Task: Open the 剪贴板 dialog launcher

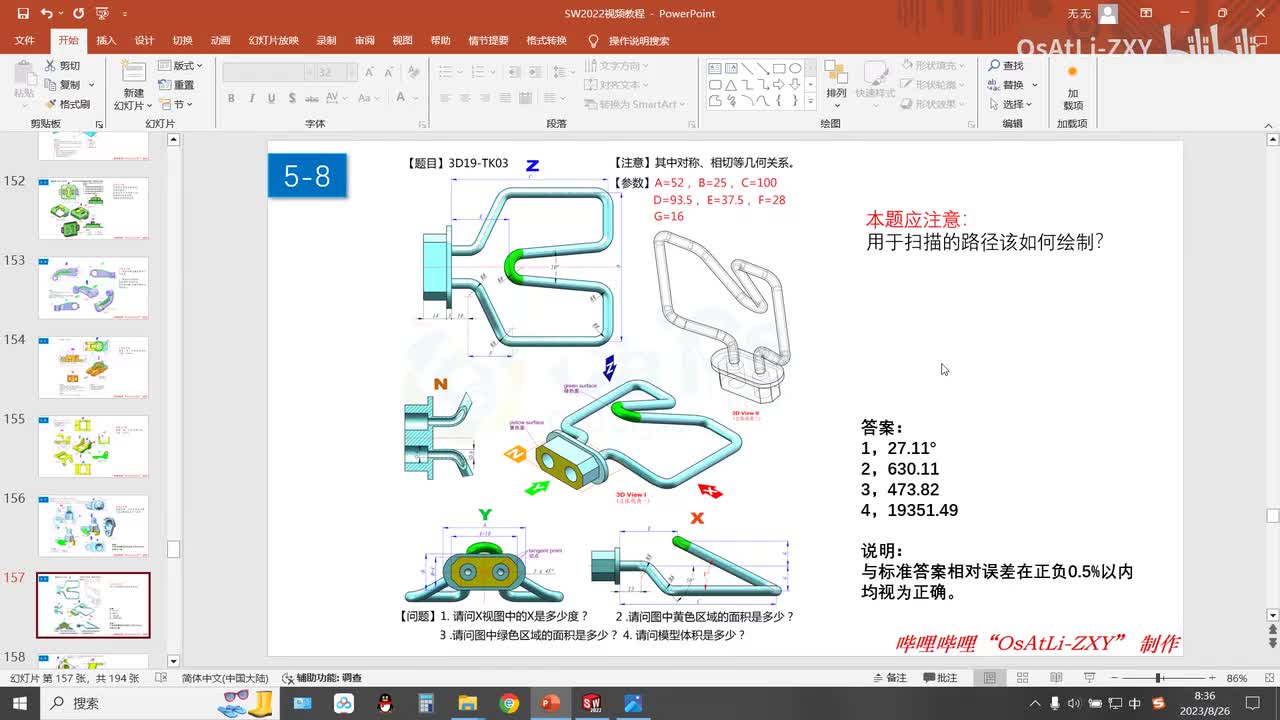Action: (99, 124)
